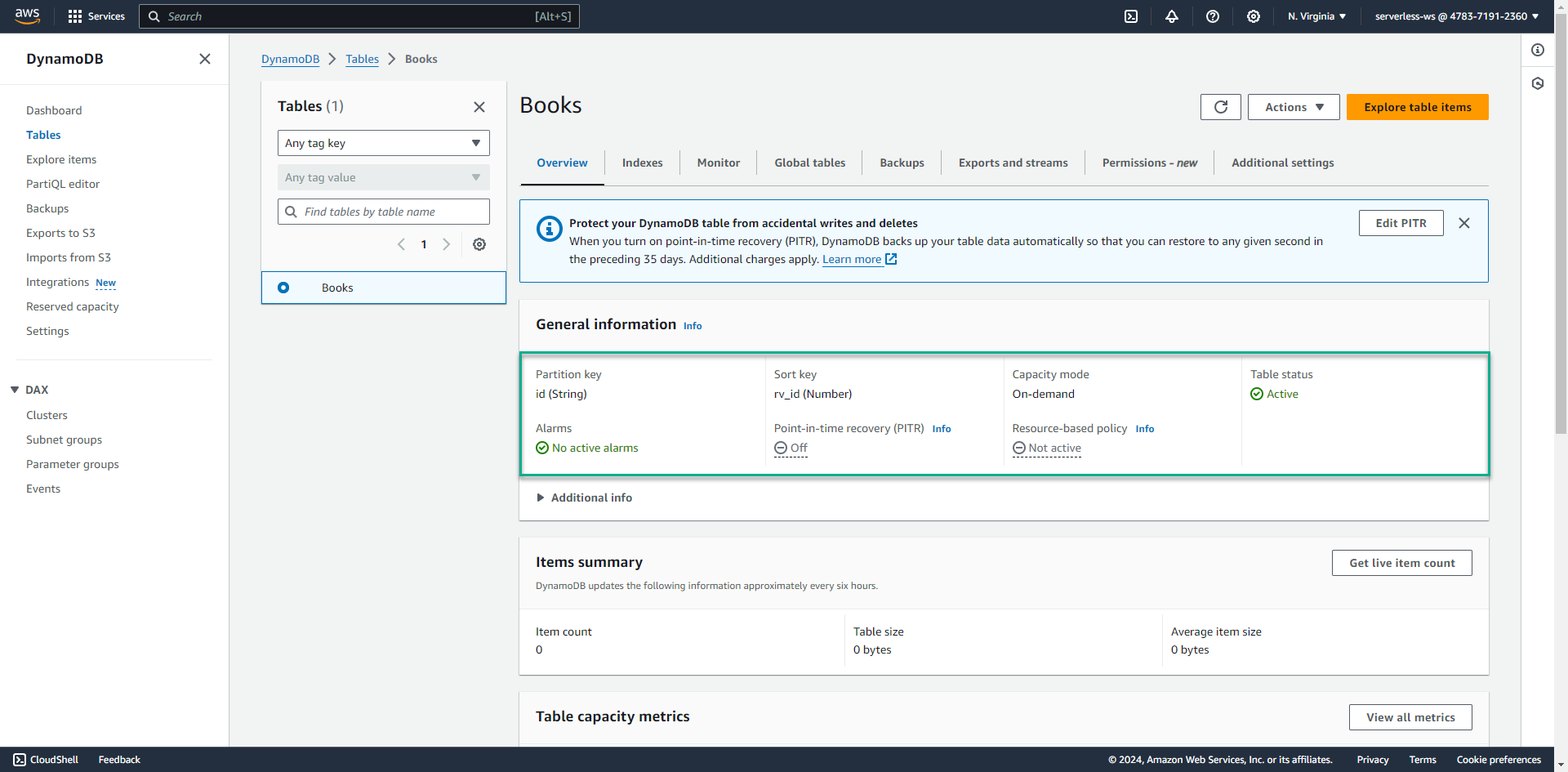The width and height of the screenshot is (1568, 772).
Task: Open the Global tables tab
Action: tap(810, 163)
